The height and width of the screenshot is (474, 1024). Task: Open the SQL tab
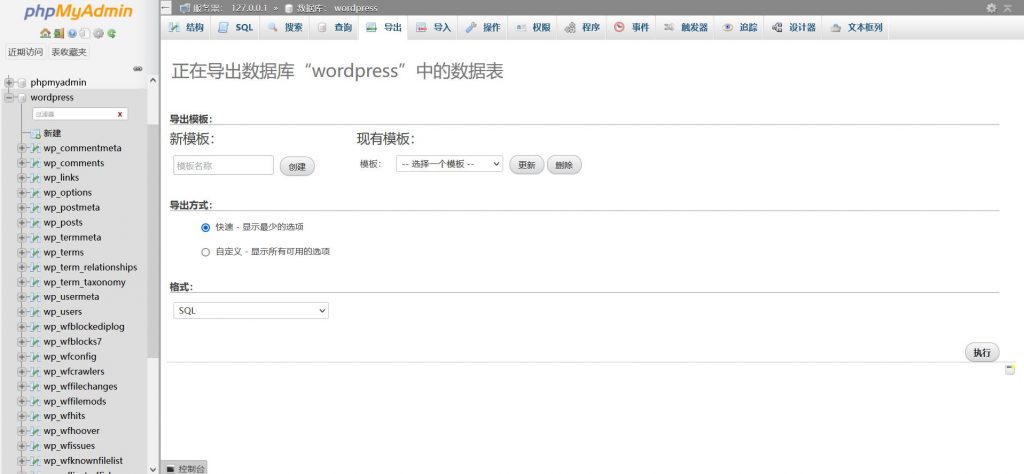[x=235, y=27]
